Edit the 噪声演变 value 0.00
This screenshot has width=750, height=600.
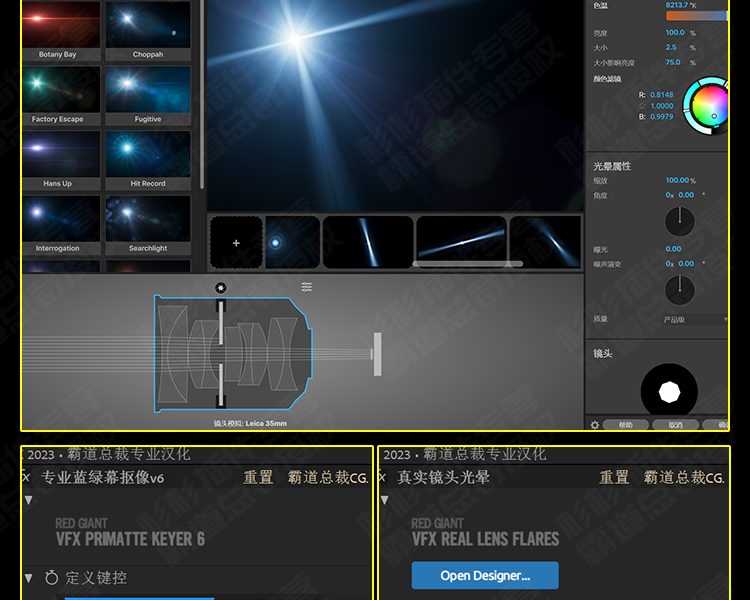[x=686, y=264]
